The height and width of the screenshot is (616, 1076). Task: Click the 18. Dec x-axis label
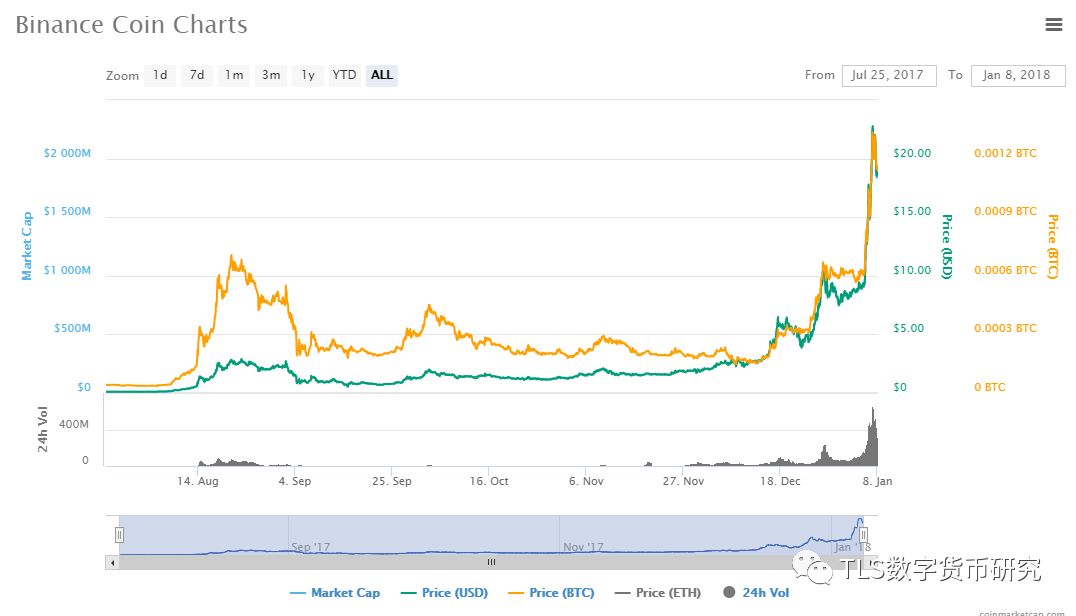(x=780, y=481)
